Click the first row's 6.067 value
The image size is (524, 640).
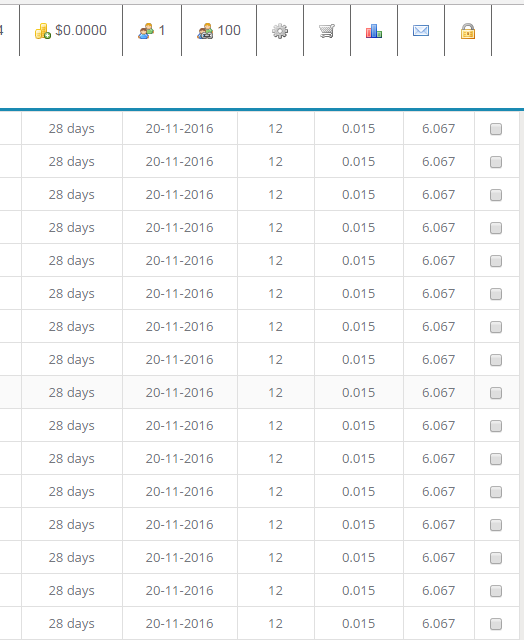[438, 129]
